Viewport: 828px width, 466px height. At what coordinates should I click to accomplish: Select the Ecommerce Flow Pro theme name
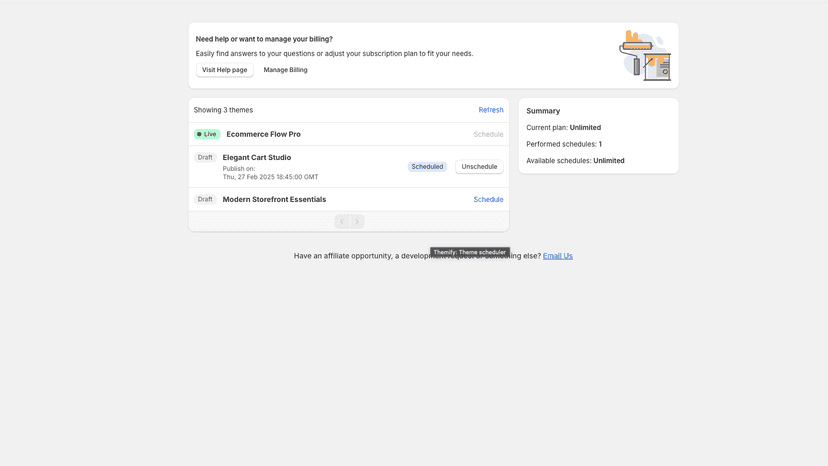point(264,134)
